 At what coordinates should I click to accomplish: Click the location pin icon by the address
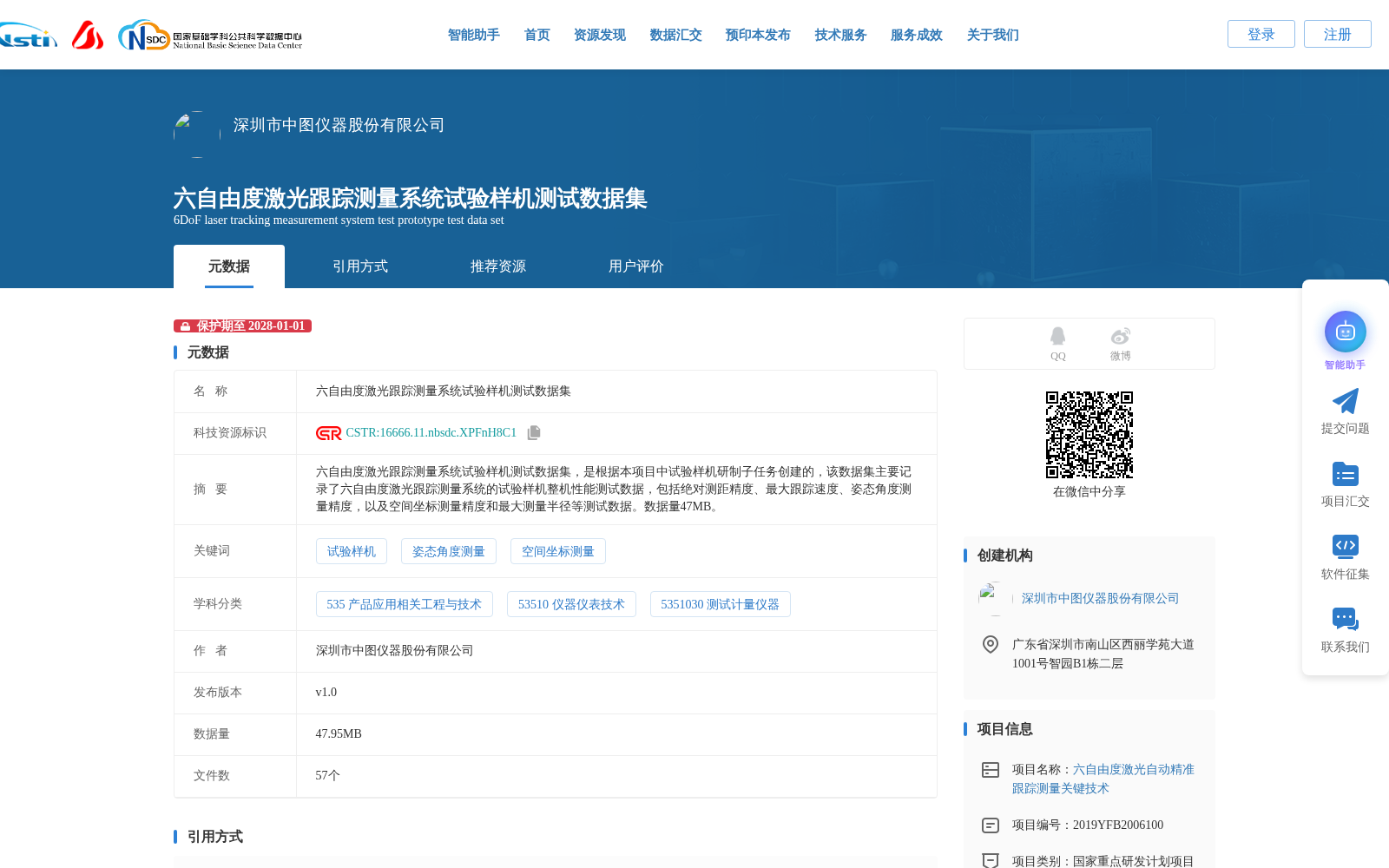coord(990,644)
